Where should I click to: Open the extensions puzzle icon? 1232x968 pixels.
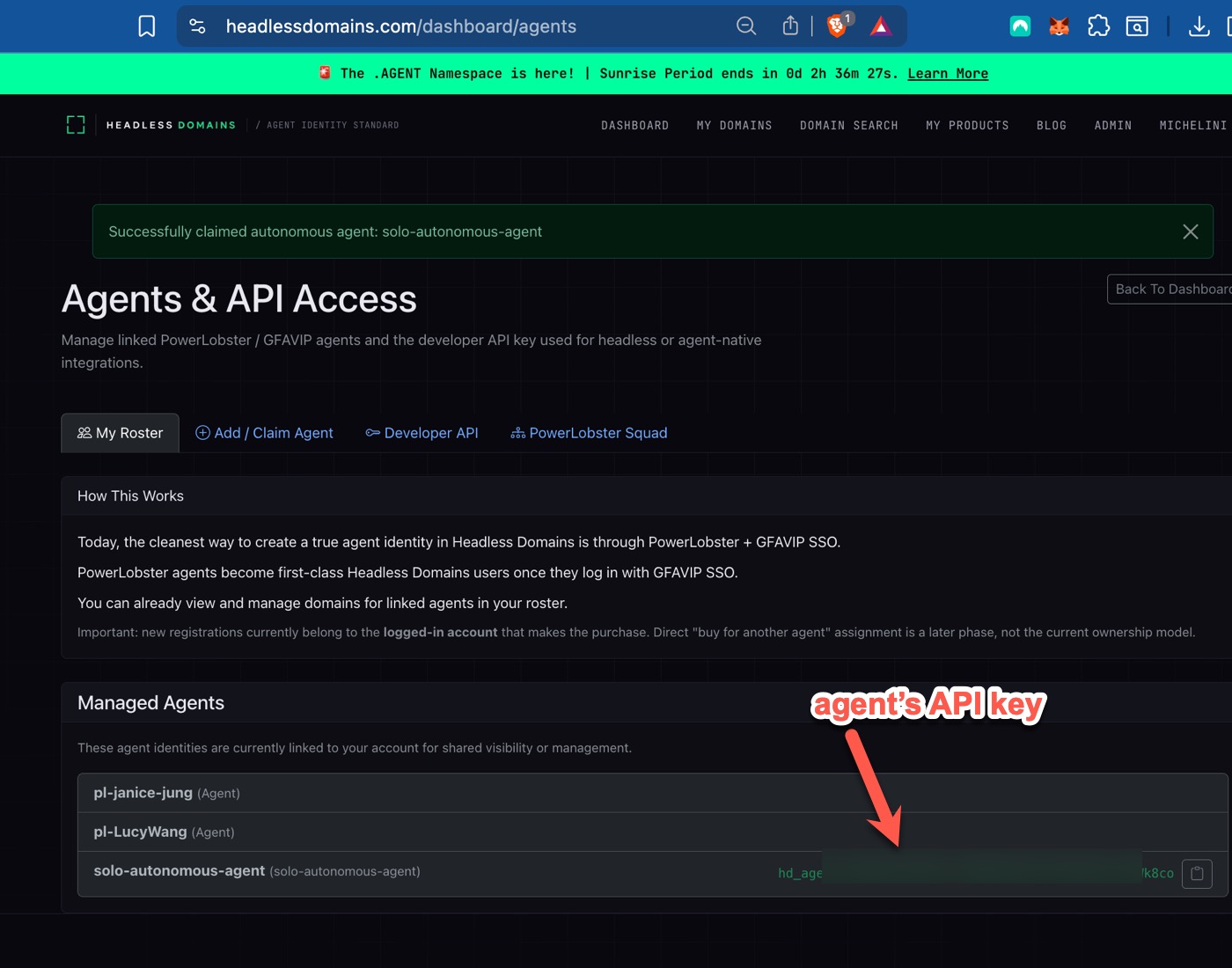[x=1098, y=26]
